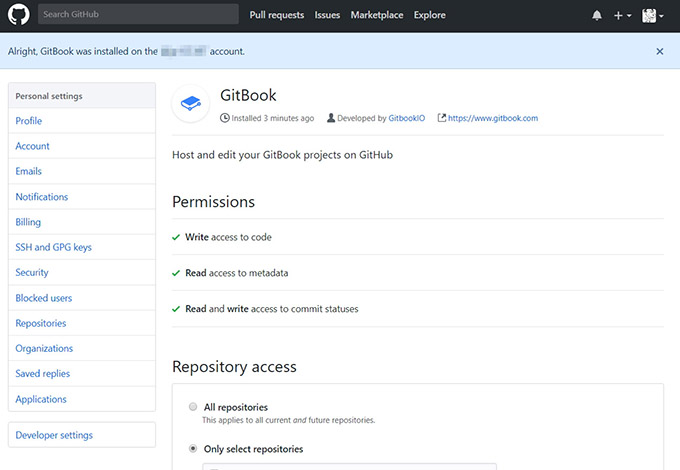This screenshot has height=470, width=680.
Task: Open Blocked users settings
Action: pos(82,298)
